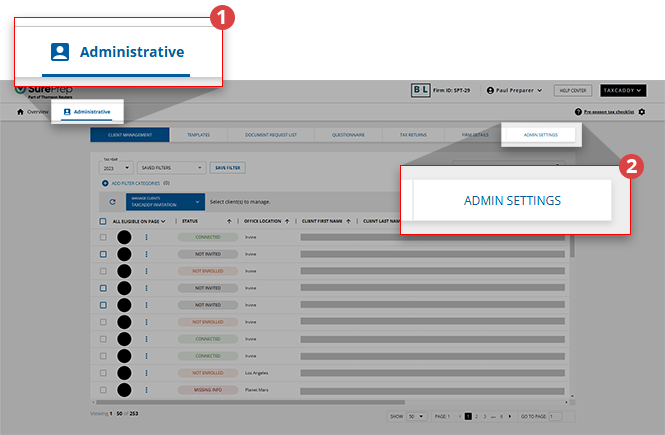Image resolution: width=665 pixels, height=435 pixels.
Task: Switch to the Templates tab
Action: [198, 135]
